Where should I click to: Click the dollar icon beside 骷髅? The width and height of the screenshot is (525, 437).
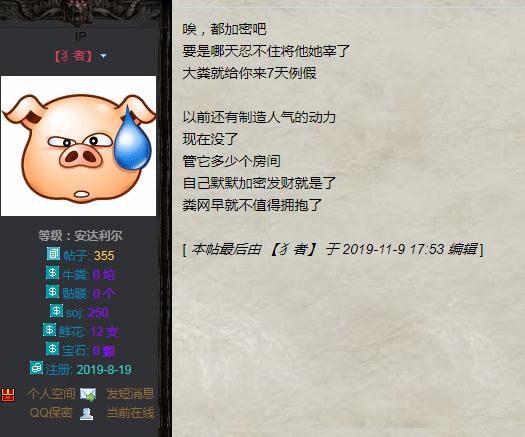(53, 292)
